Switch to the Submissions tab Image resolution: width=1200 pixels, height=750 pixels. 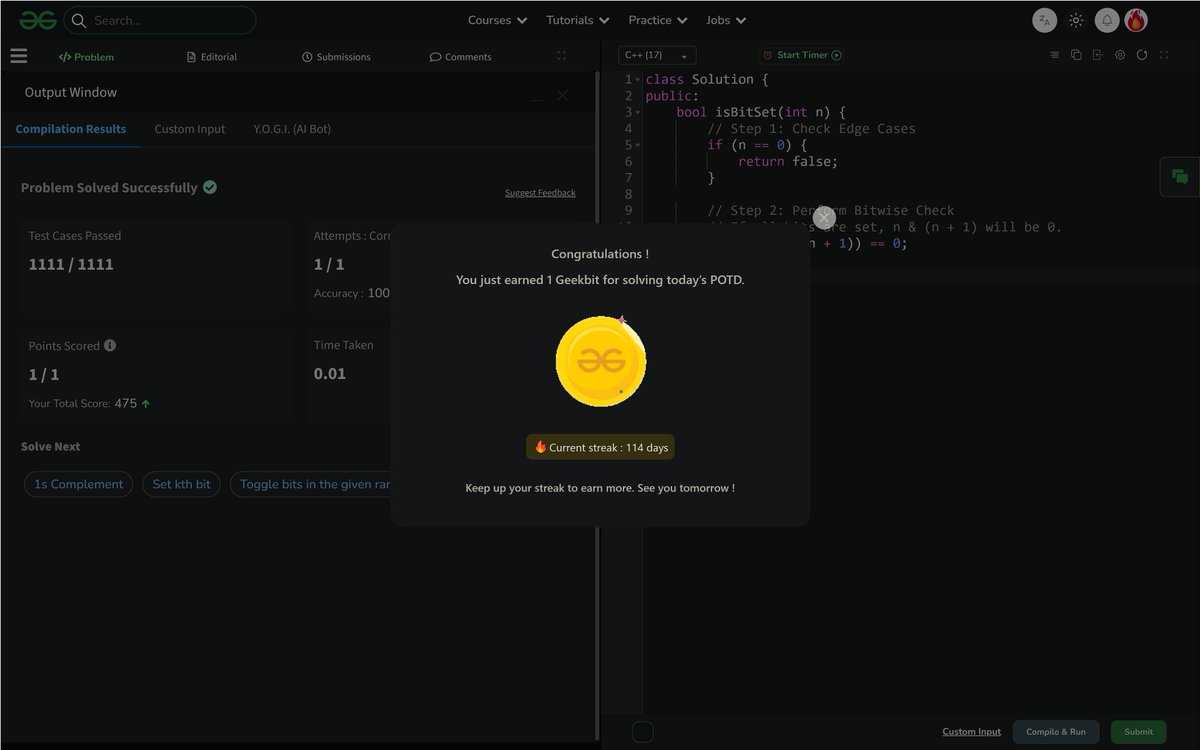[336, 57]
